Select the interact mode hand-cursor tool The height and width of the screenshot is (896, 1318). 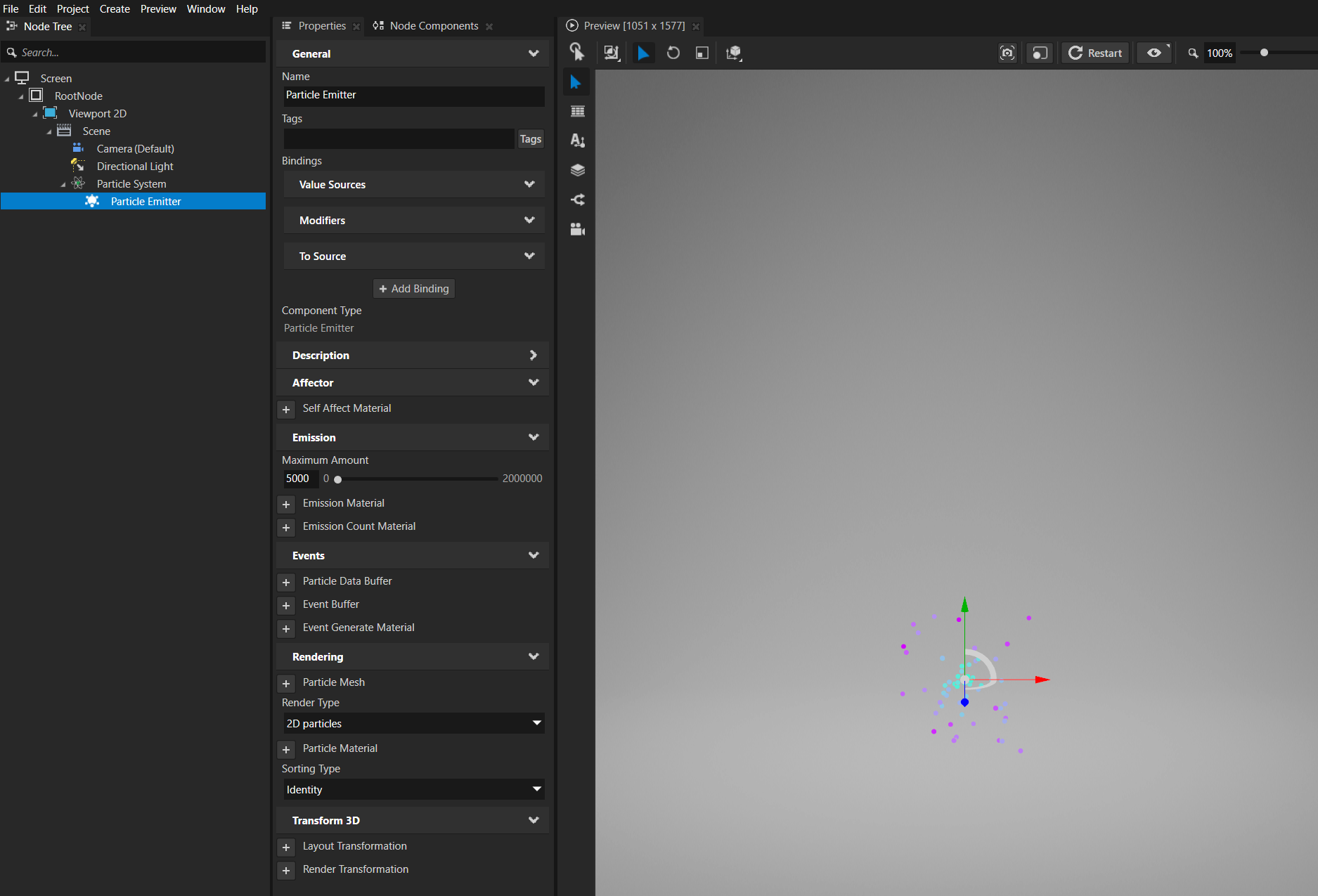[x=576, y=52]
